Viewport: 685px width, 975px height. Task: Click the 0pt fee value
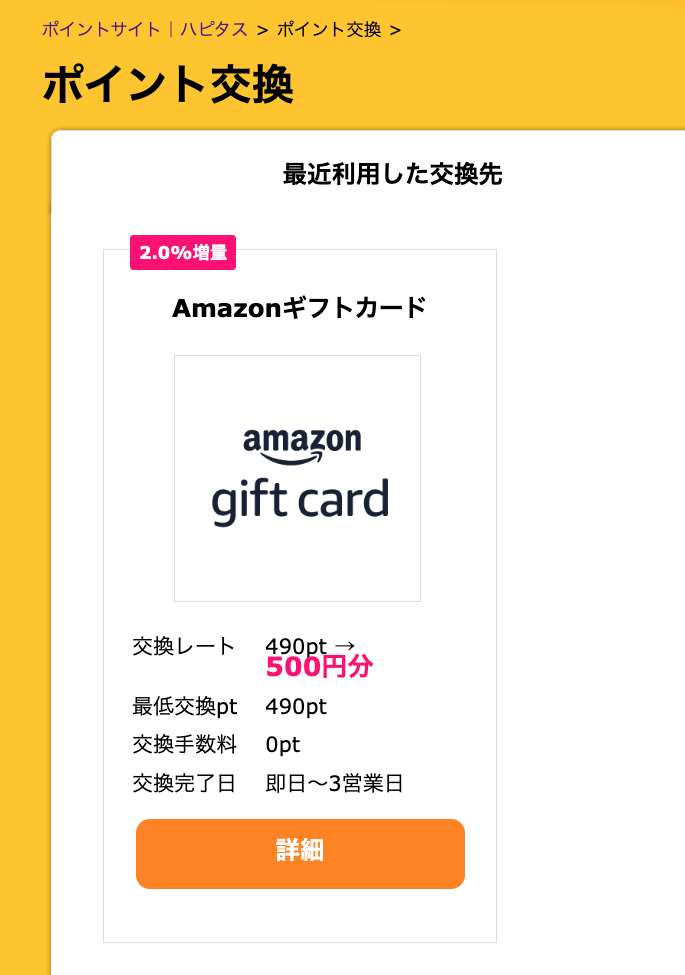282,745
